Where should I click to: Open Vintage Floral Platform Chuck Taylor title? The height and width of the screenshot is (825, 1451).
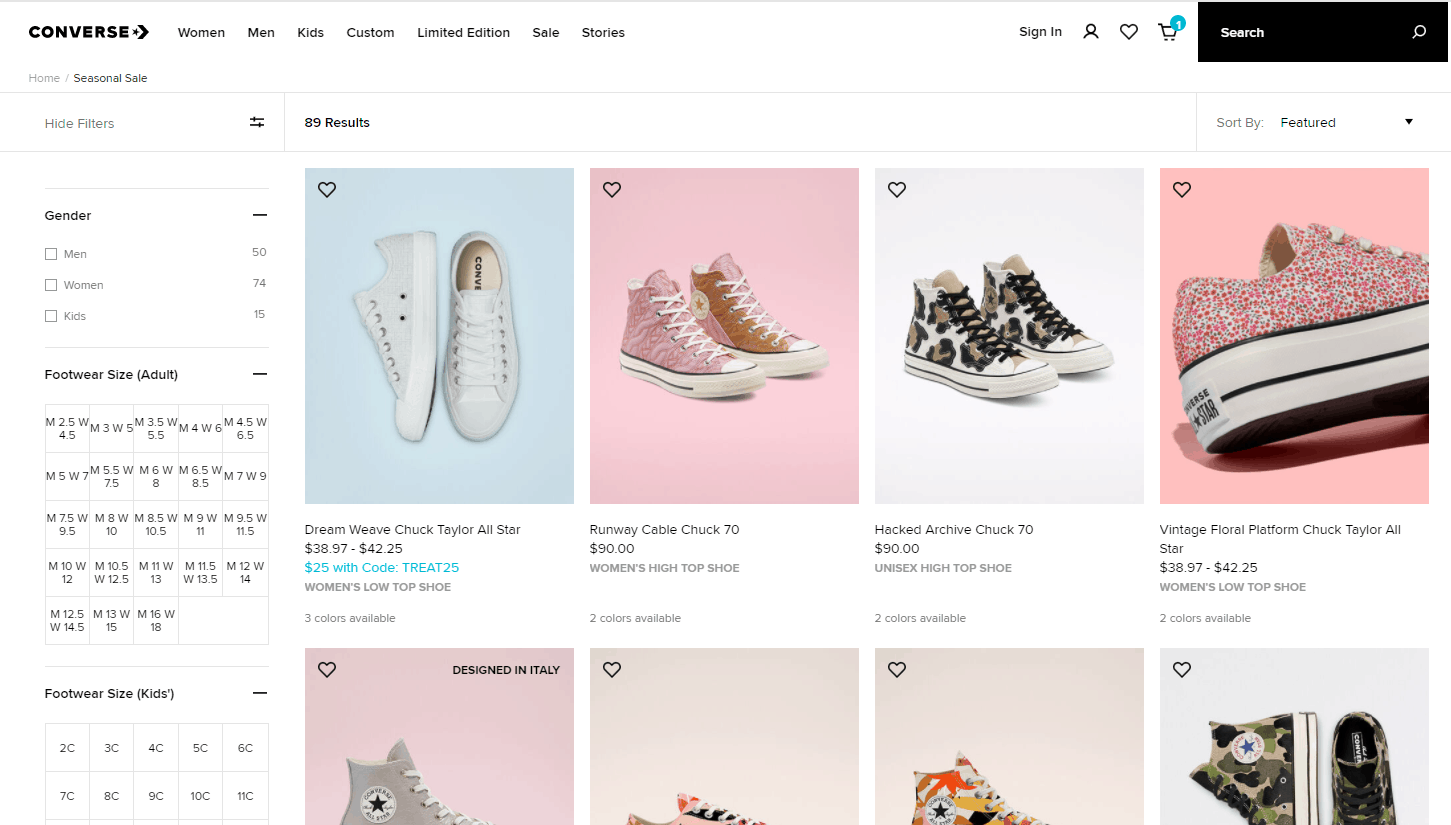point(1280,539)
